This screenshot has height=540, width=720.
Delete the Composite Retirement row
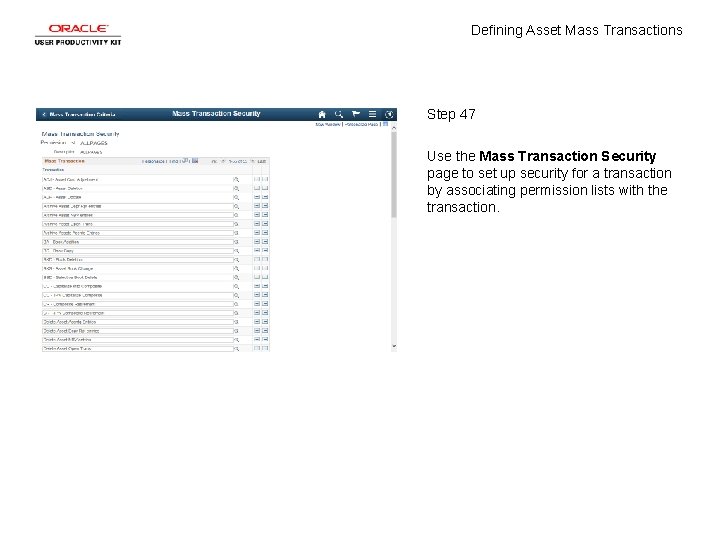coord(265,304)
